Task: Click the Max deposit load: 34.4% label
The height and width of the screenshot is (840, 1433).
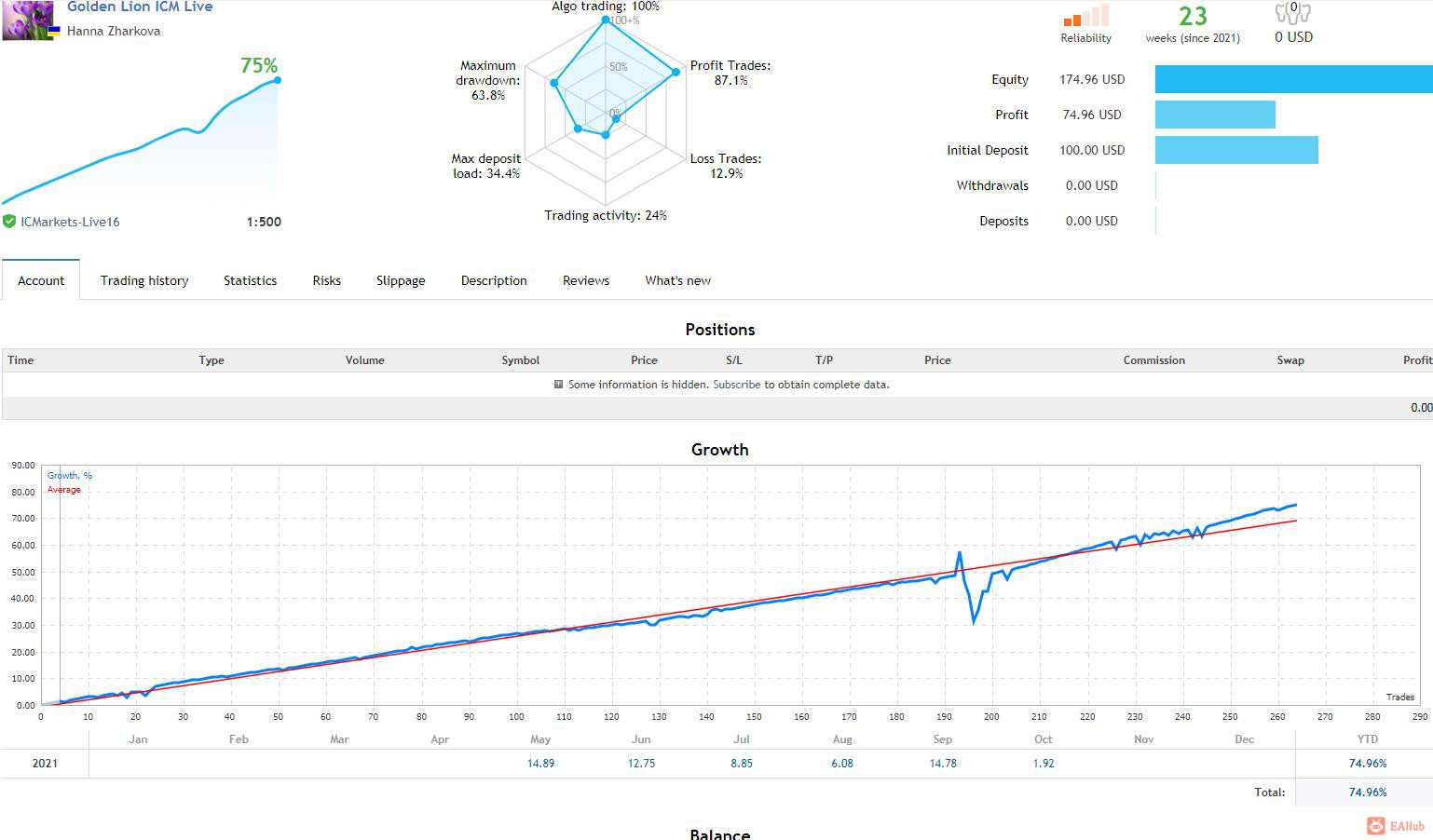Action: click(x=485, y=166)
